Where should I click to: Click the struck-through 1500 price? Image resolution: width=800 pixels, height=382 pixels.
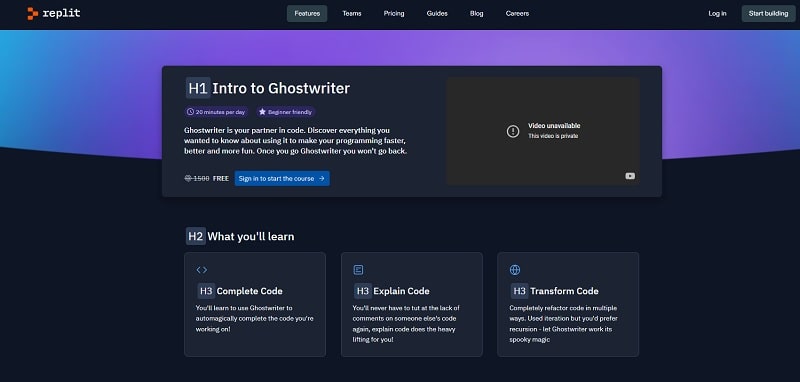pos(201,179)
